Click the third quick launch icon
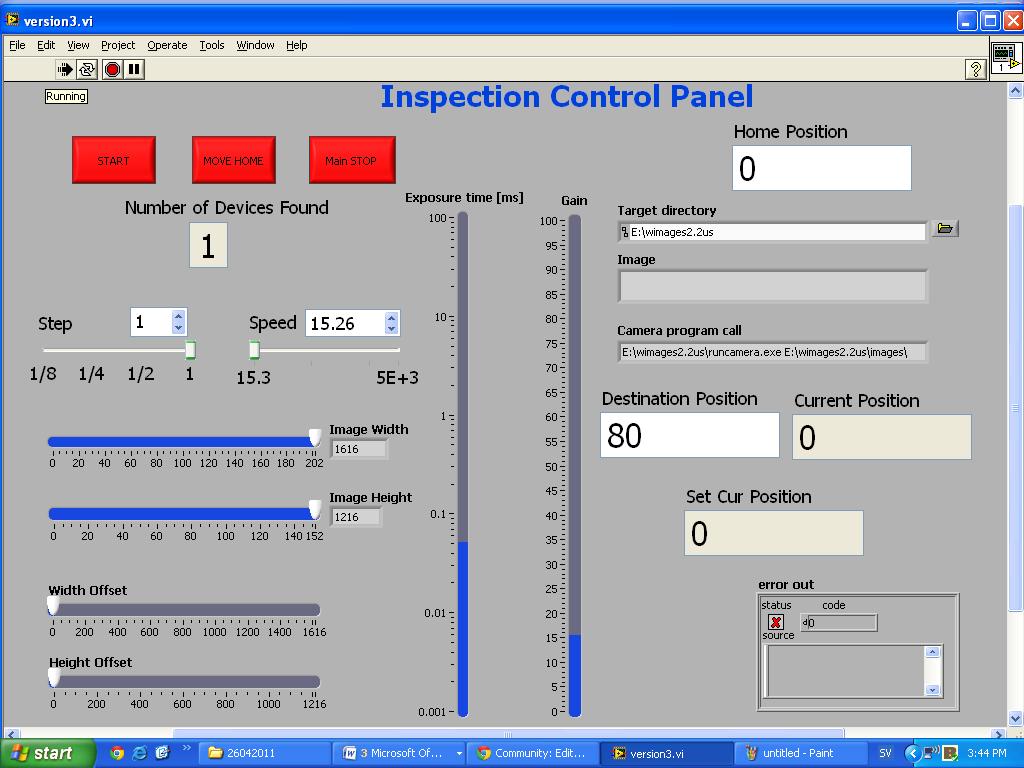The height and width of the screenshot is (768, 1024). tap(162, 753)
